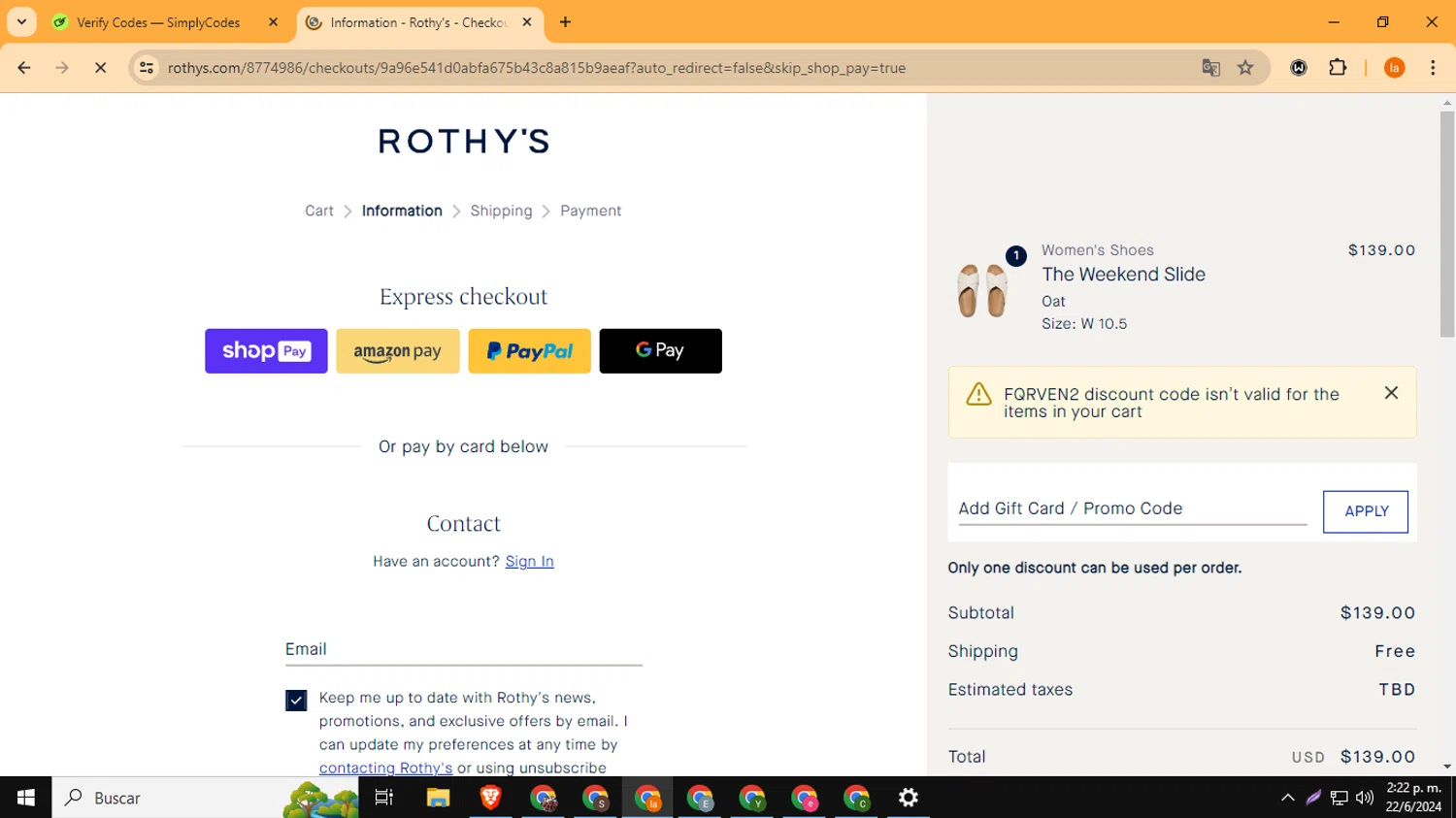The height and width of the screenshot is (818, 1456).
Task: Open the tab search dropdown arrow
Action: pos(21,22)
